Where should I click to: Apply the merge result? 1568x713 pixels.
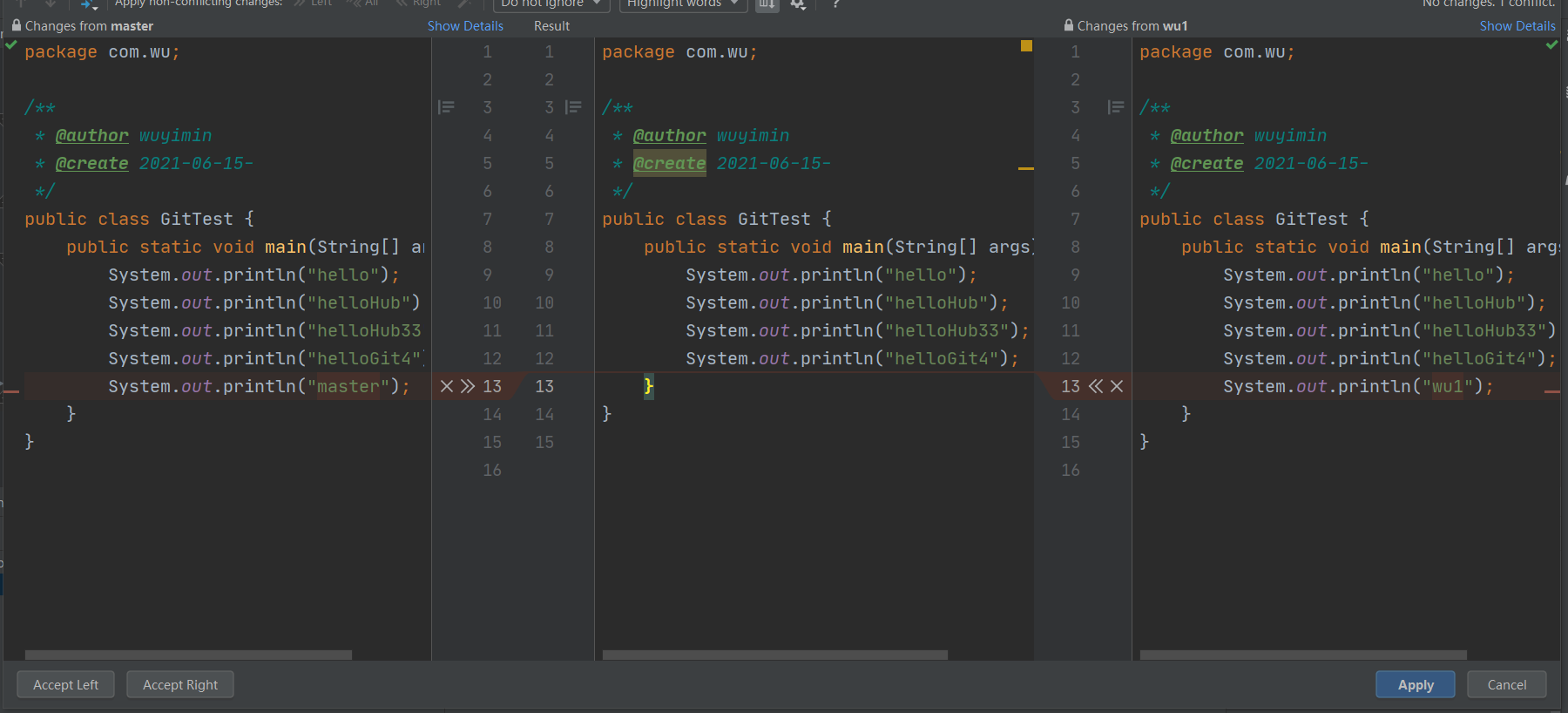[x=1416, y=684]
